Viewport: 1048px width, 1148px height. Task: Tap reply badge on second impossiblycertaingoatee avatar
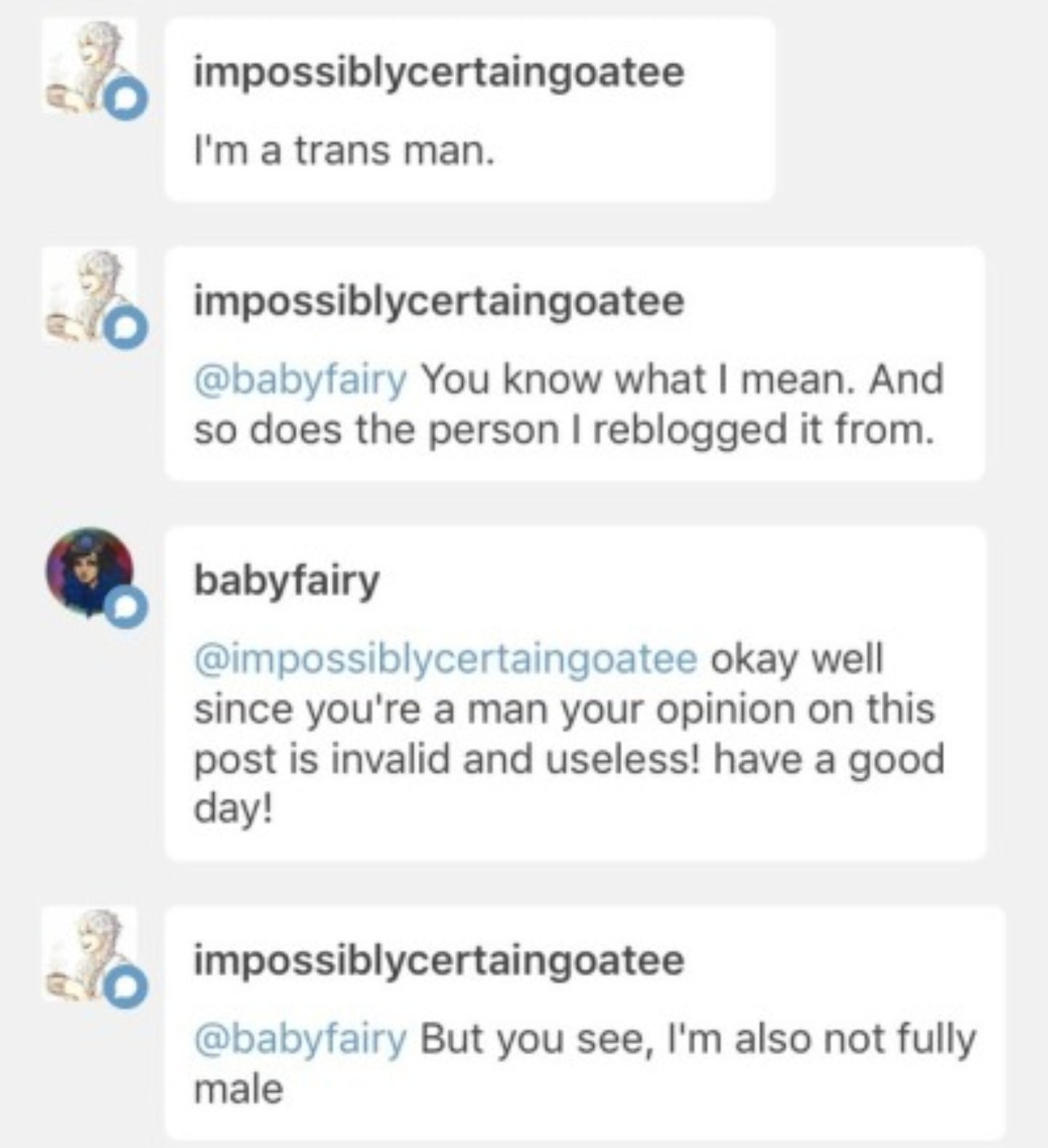[x=126, y=329]
